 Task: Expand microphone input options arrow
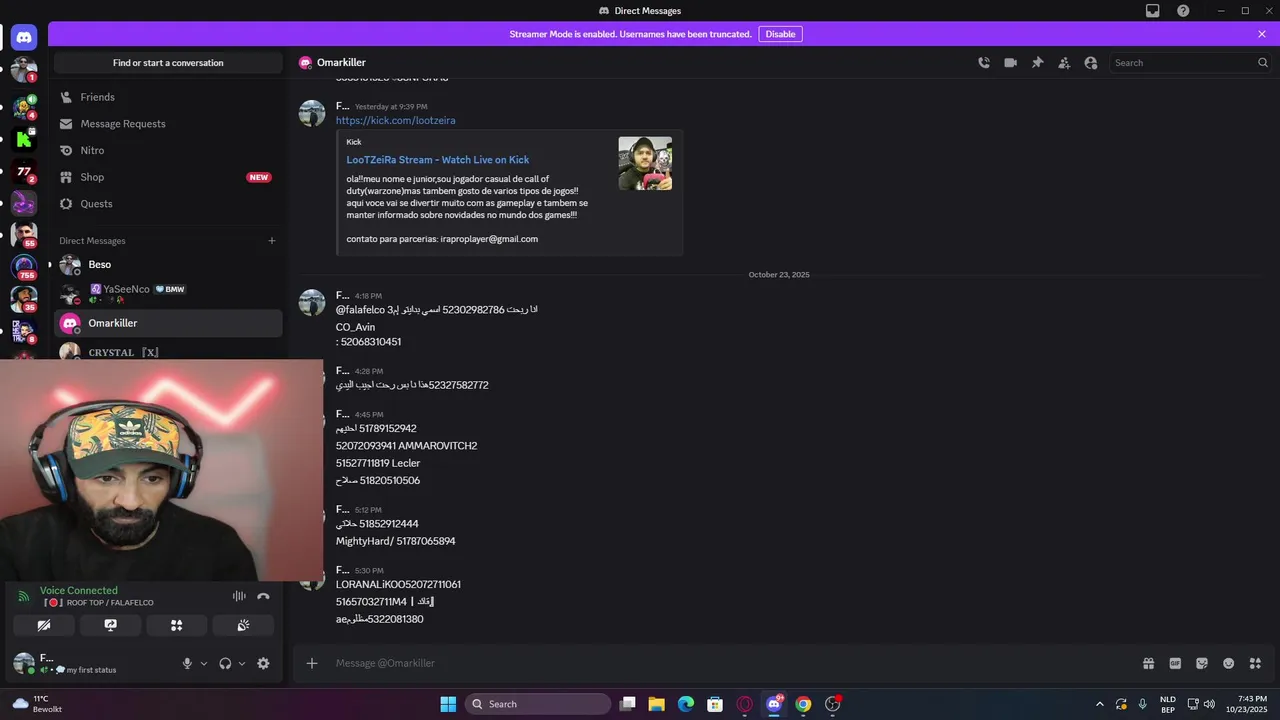[204, 663]
